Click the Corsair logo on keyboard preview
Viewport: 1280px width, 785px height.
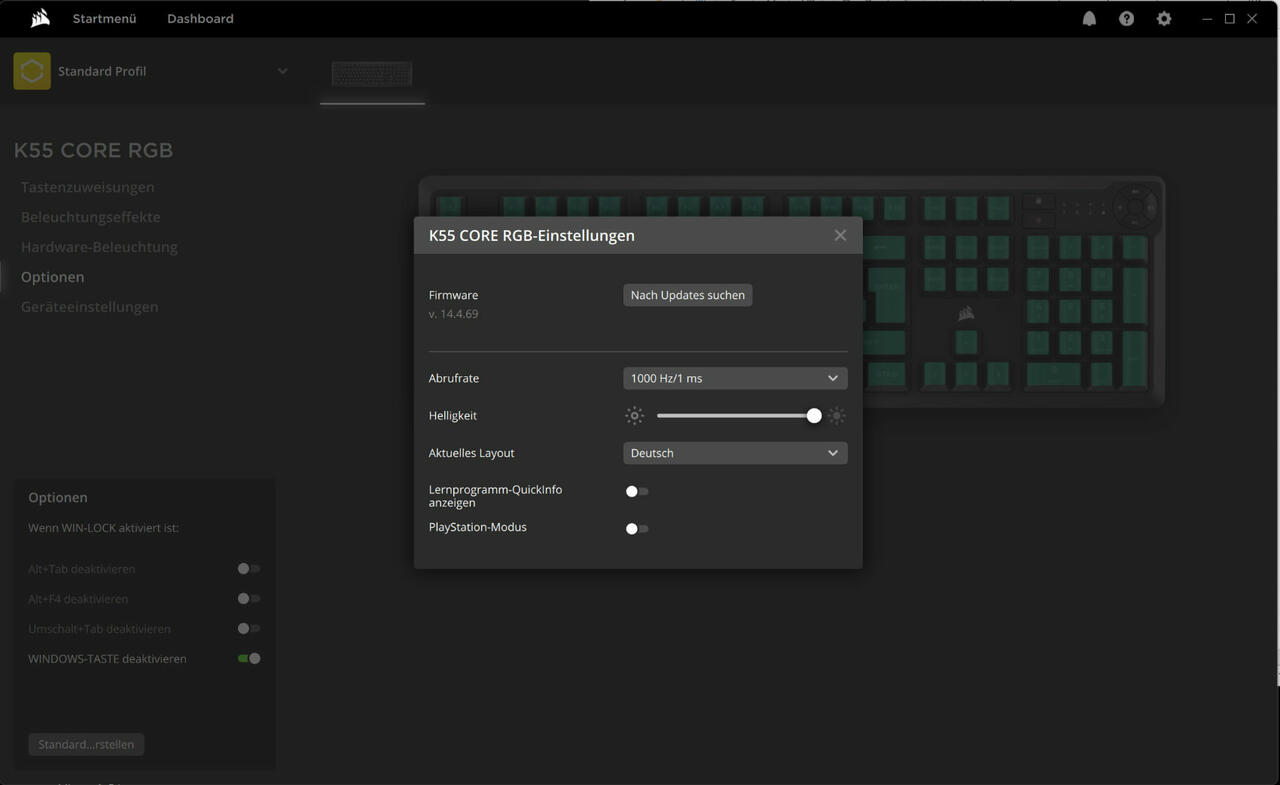point(966,314)
